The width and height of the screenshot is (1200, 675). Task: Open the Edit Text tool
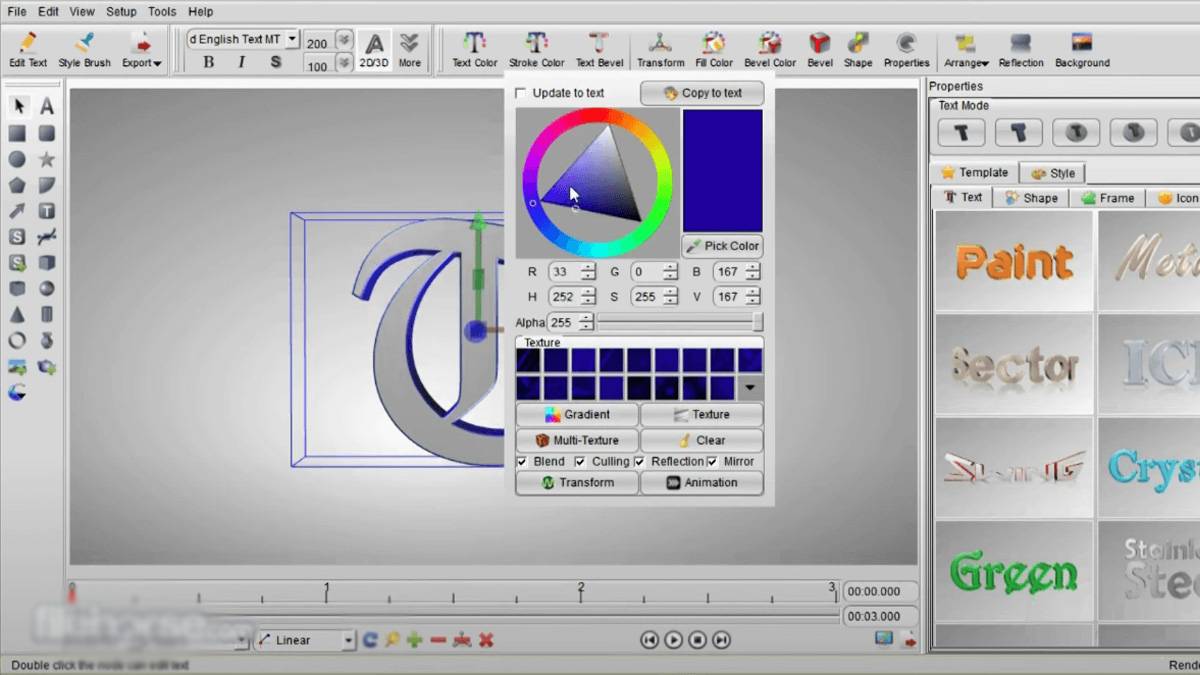[28, 50]
